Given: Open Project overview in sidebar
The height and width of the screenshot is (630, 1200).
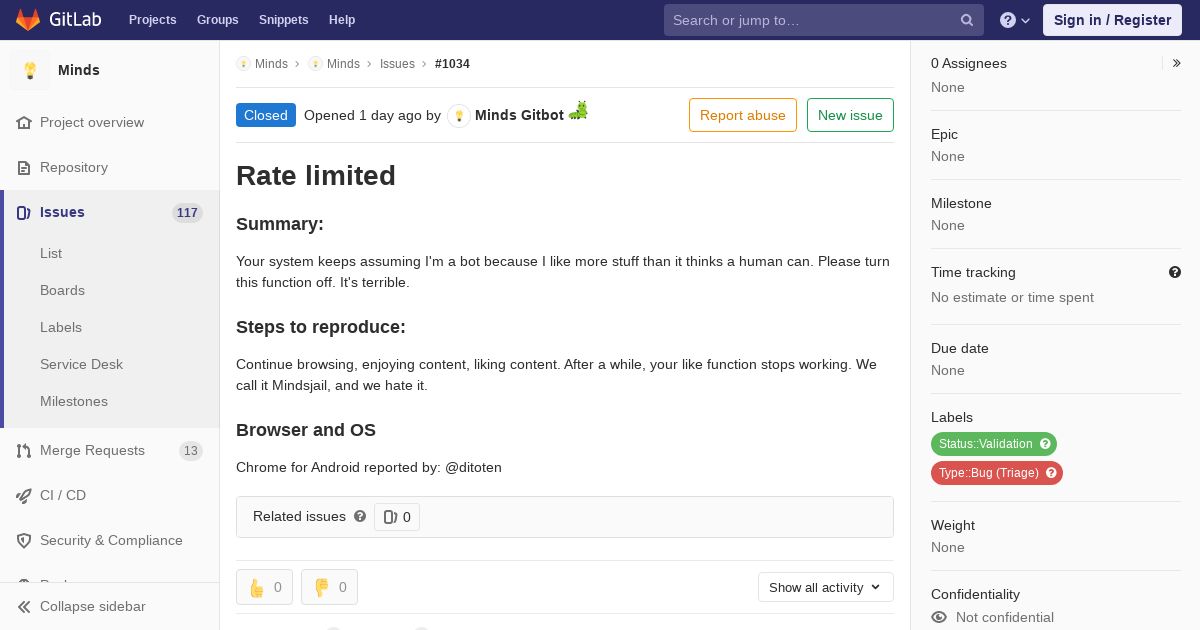Looking at the screenshot, I should click(92, 122).
